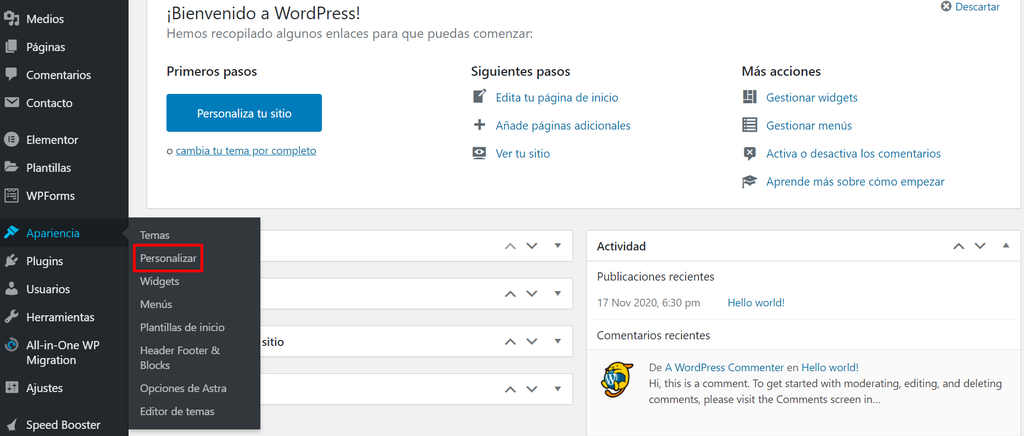The image size is (1024, 436).
Task: Move the first left panel up
Action: (511, 246)
